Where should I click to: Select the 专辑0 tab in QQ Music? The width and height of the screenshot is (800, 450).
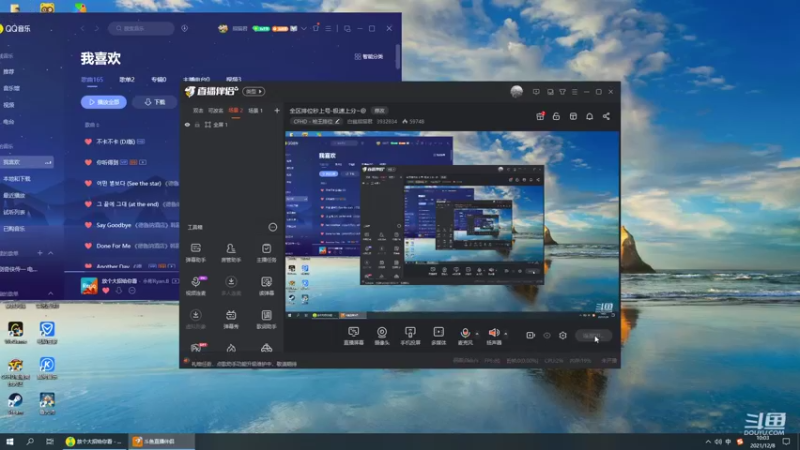[159, 80]
